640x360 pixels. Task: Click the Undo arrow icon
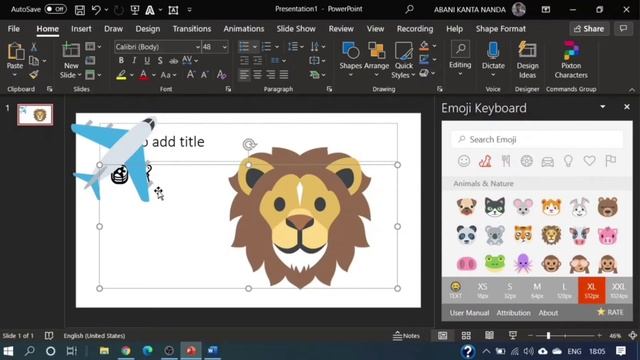tap(96, 10)
